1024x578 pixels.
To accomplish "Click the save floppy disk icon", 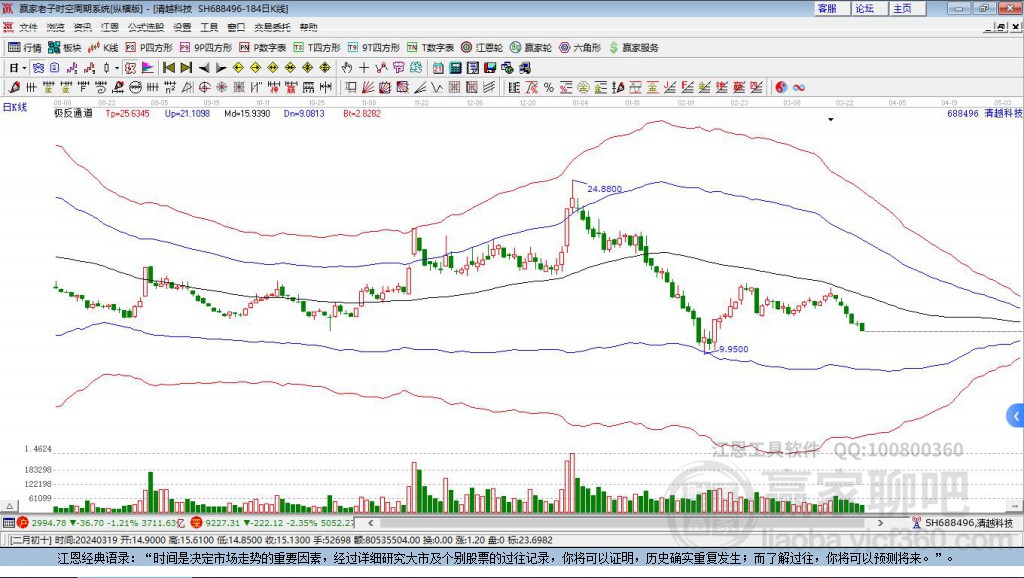I will (x=490, y=68).
